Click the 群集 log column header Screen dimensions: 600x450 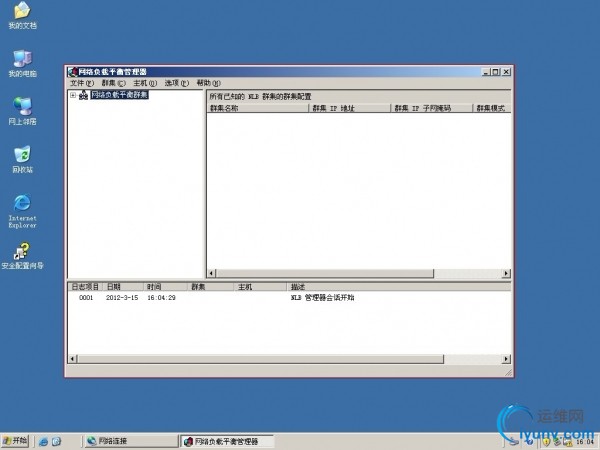[x=210, y=287]
